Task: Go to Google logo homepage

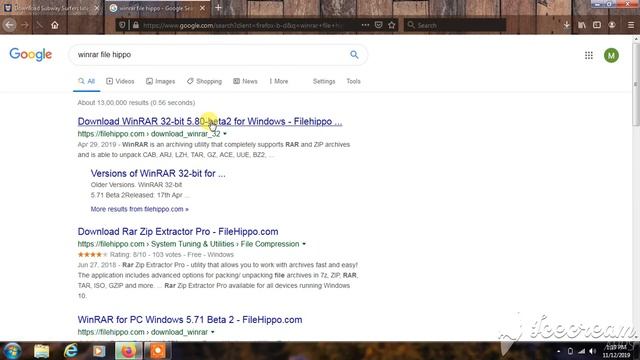Action: tap(31, 54)
